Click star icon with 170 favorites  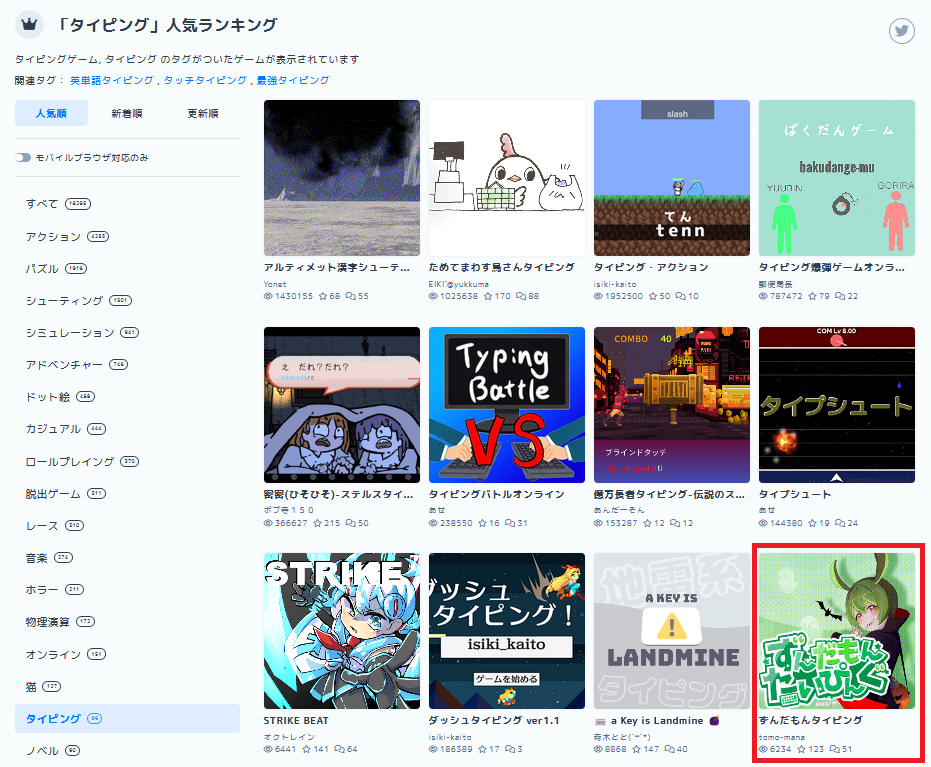click(487, 296)
